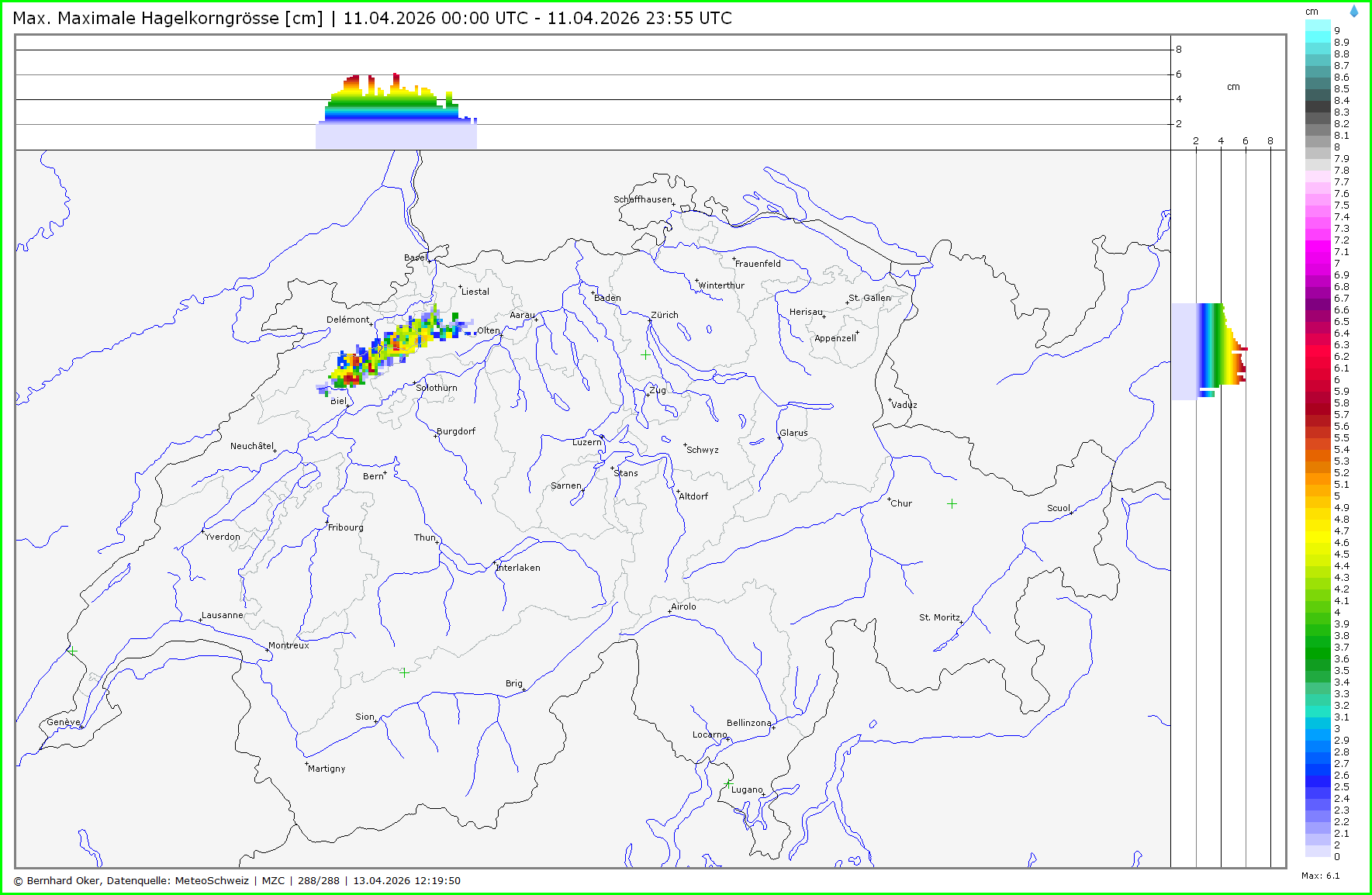This screenshot has width=1372, height=895.
Task: Pick the red 6 cm legend color
Action: (1318, 380)
